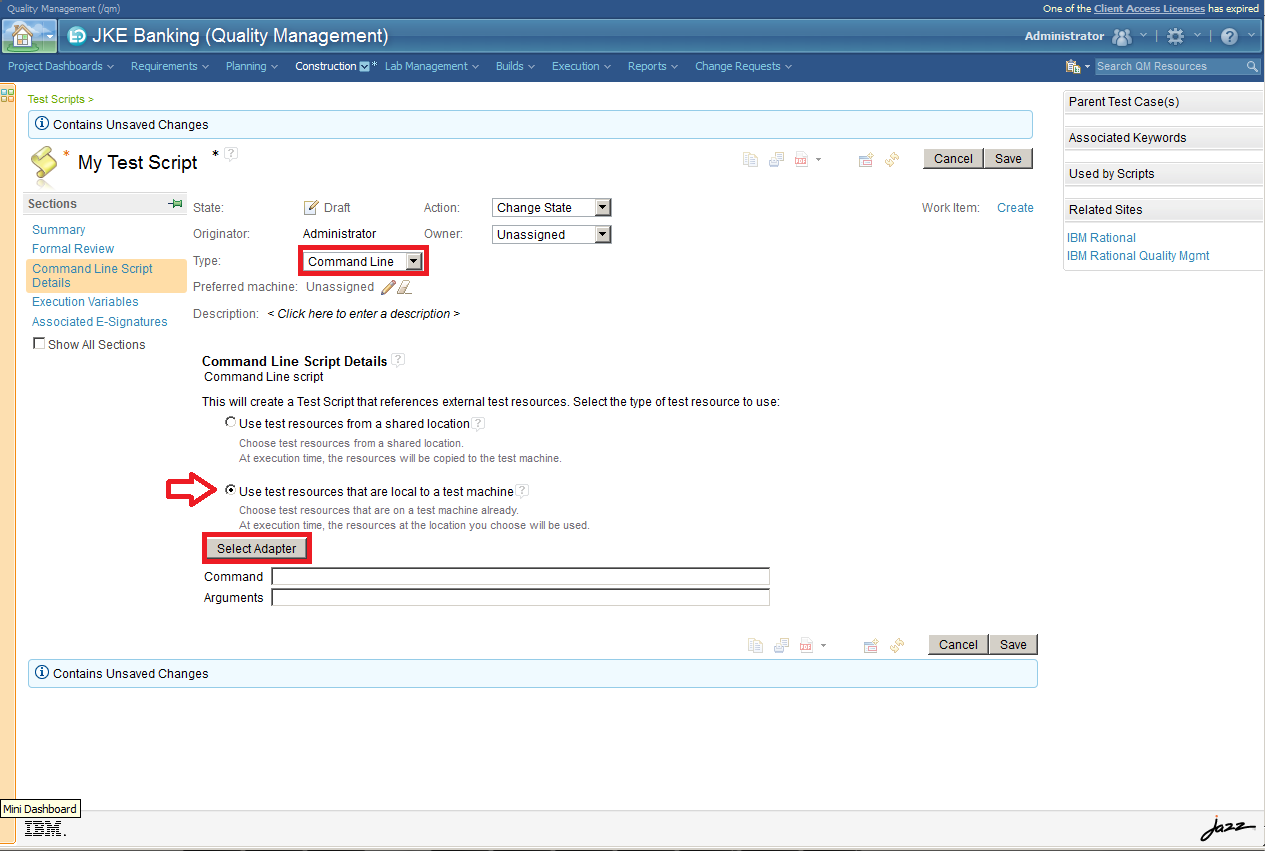1265x851 pixels.
Task: Select Use test resources from a shared location
Action: 231,423
